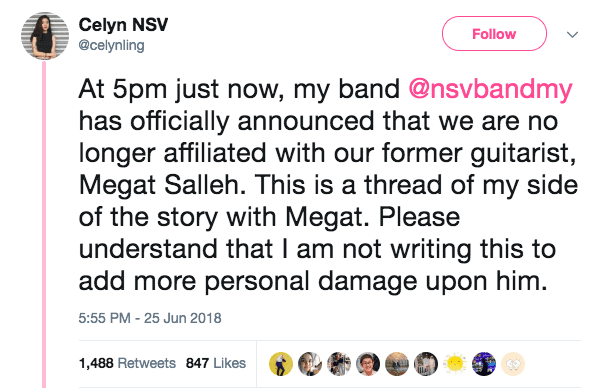Follow Celyn NSV's account
Viewport: 598px width, 388px height.
click(494, 34)
